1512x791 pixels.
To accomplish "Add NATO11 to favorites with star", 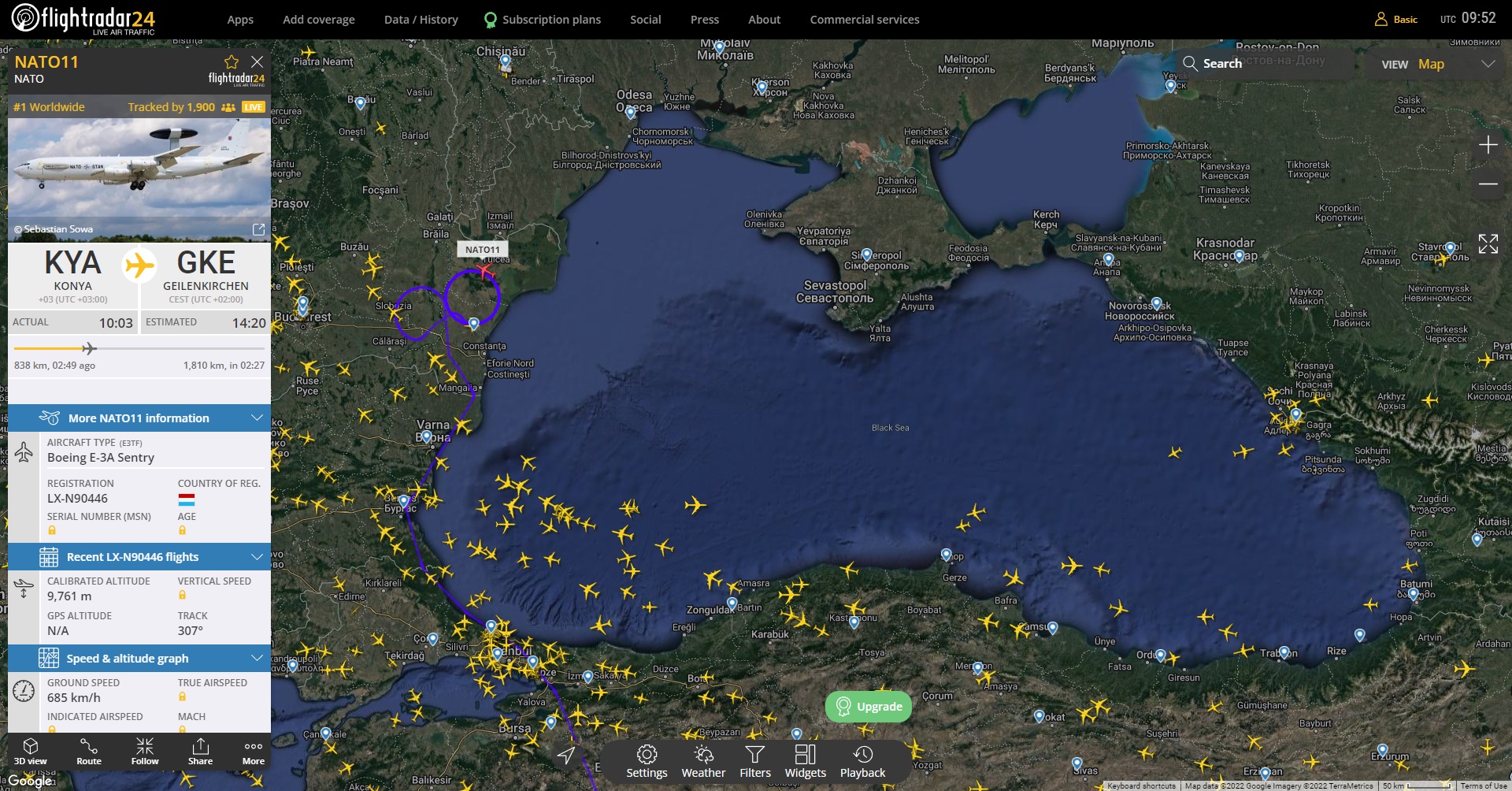I will [x=231, y=62].
